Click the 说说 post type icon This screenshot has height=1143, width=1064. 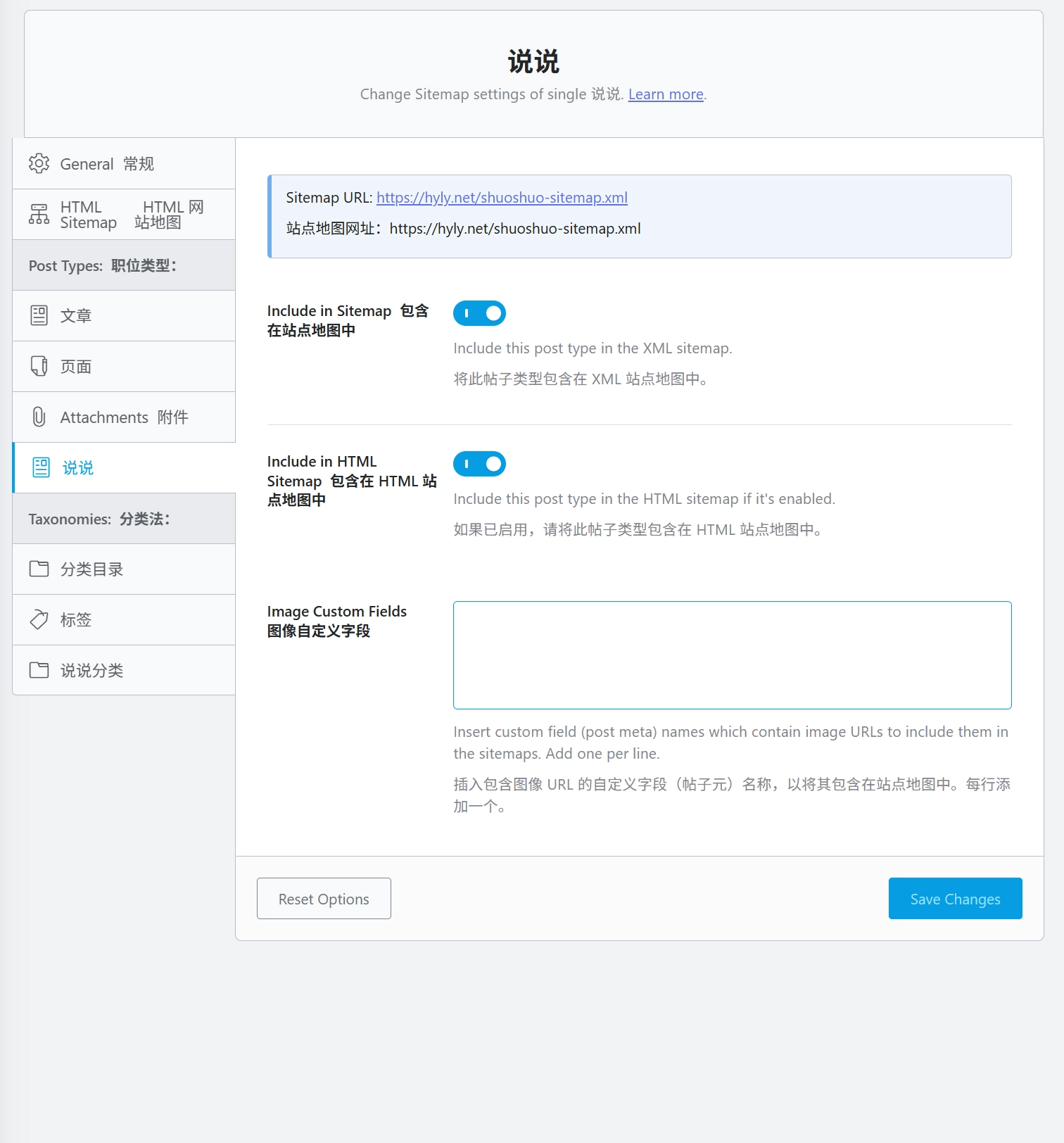point(41,467)
